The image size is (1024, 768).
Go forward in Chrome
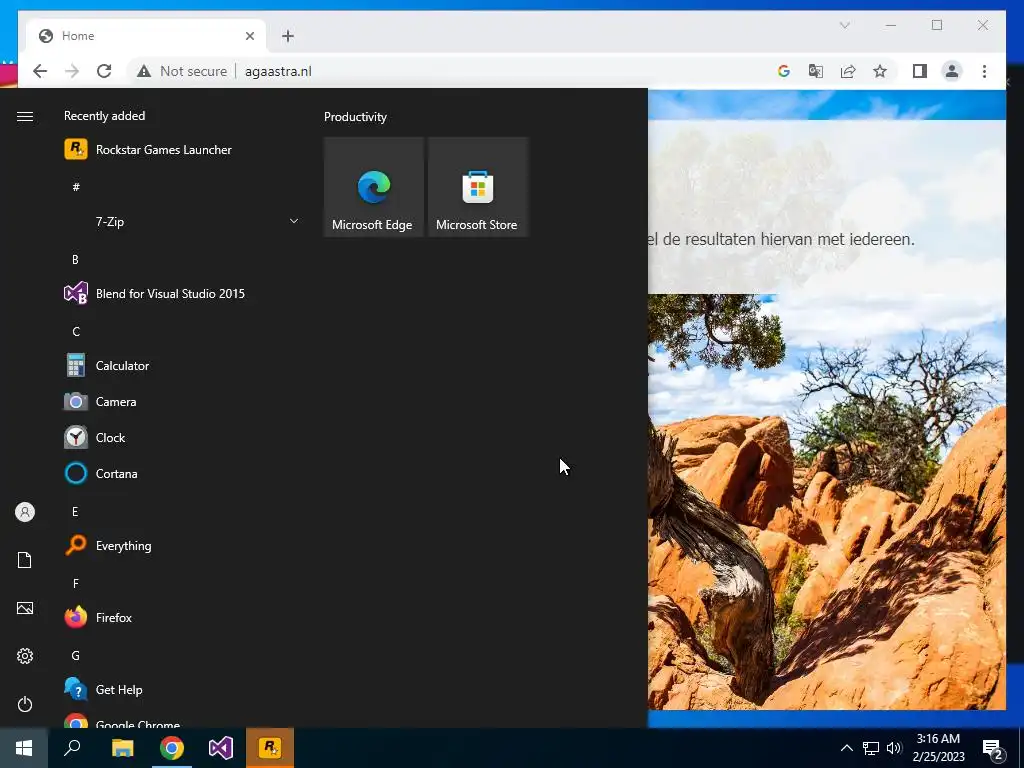pyautogui.click(x=72, y=71)
